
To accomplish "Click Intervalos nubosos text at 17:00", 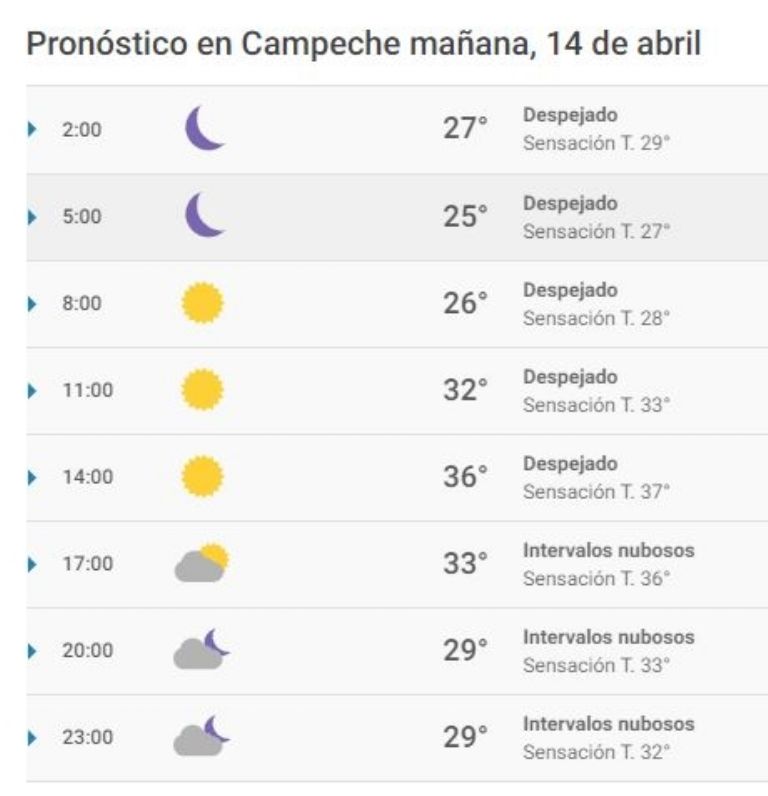I will click(x=609, y=550).
